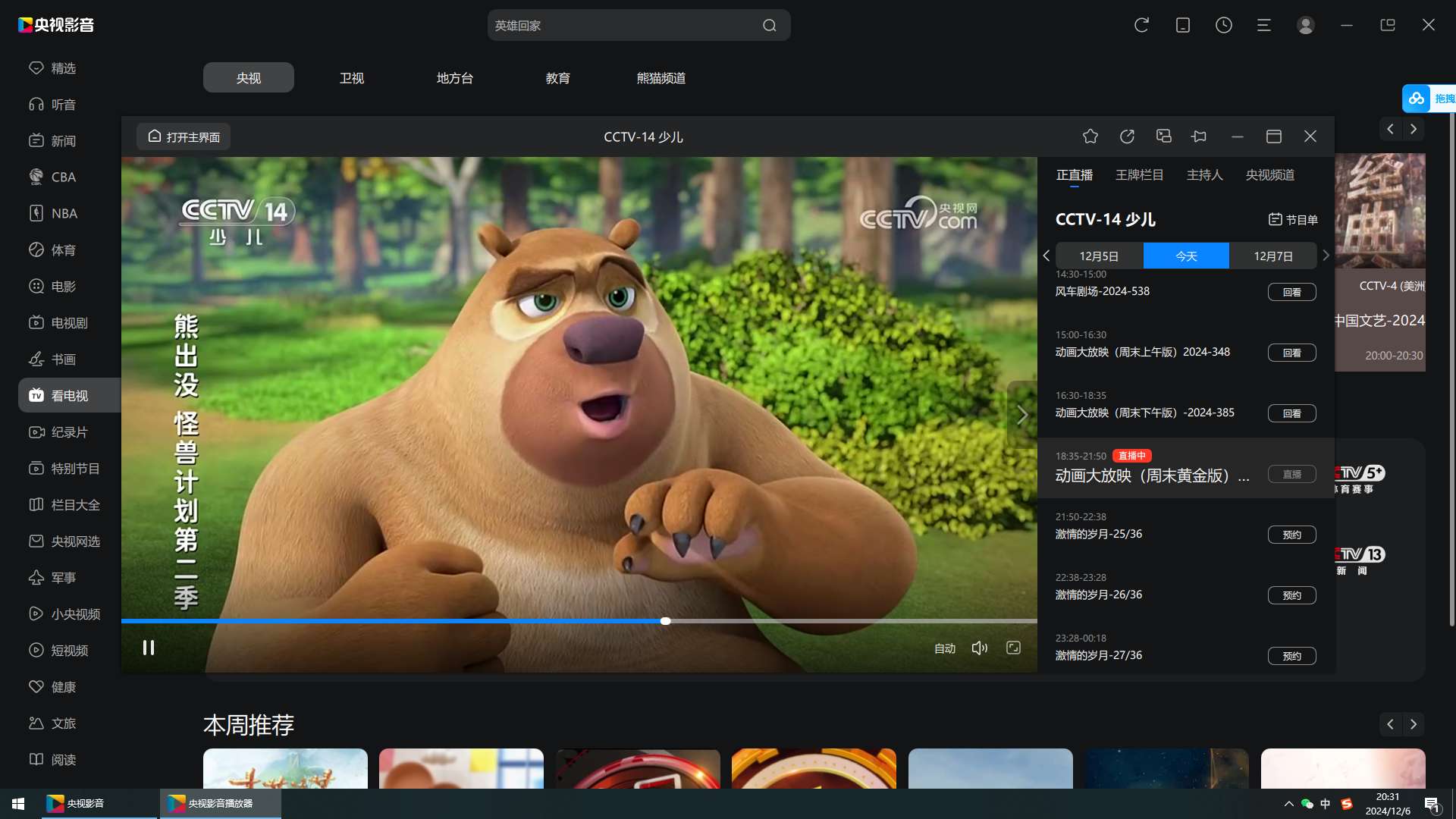The width and height of the screenshot is (1456, 819).
Task: Select the 地方台 channel tab
Action: coord(455,78)
